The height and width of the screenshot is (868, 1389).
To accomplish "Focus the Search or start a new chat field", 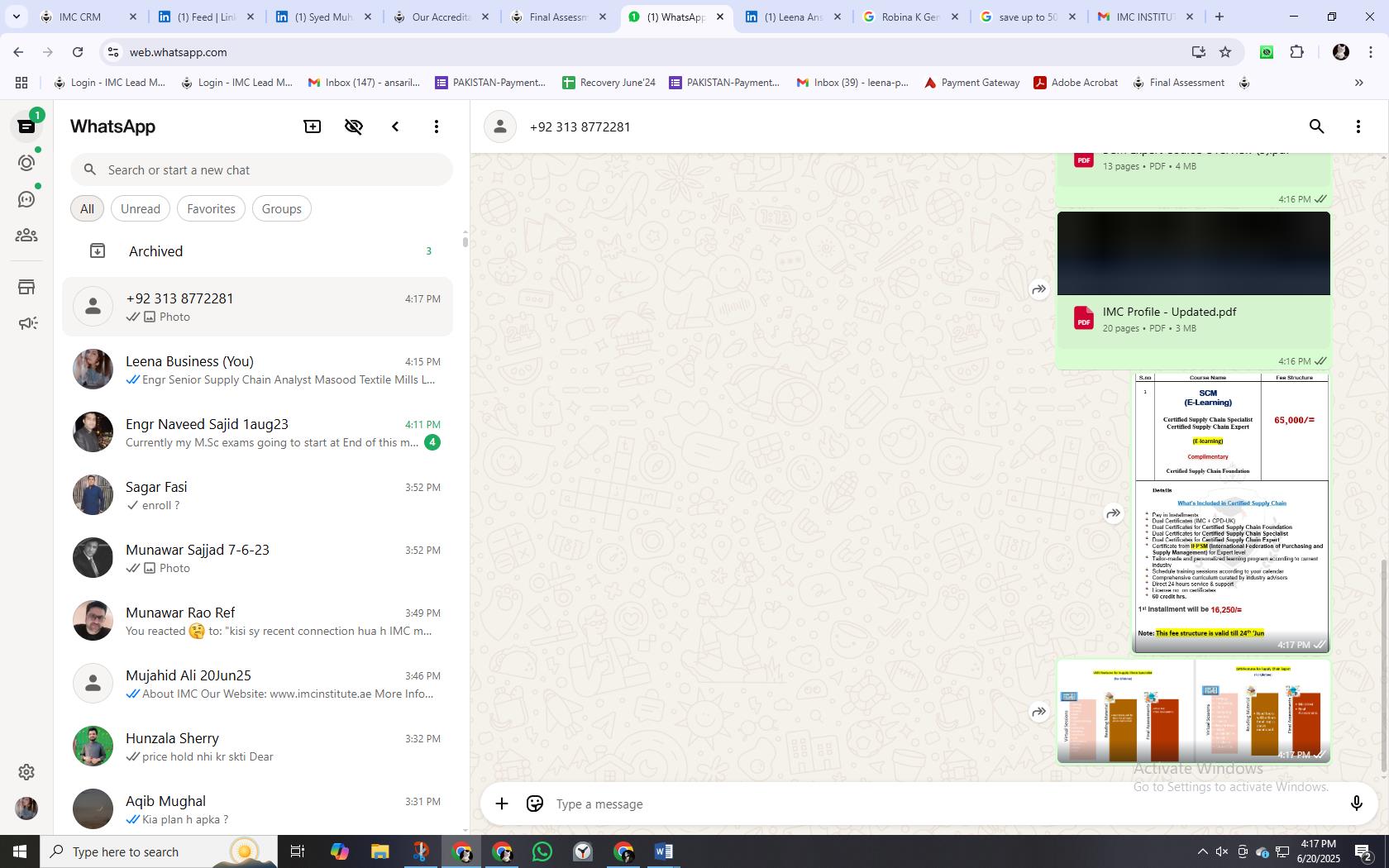I will click(x=261, y=170).
